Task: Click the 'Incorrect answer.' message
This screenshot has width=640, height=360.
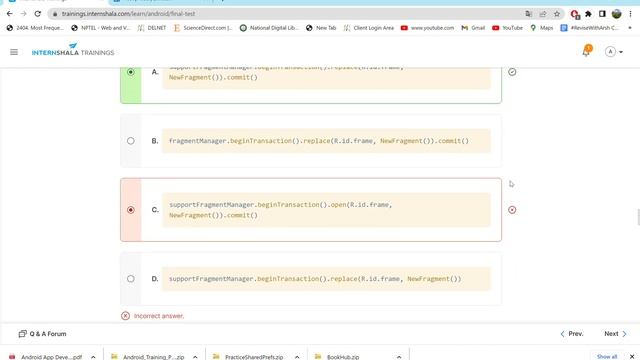Action: [159, 316]
